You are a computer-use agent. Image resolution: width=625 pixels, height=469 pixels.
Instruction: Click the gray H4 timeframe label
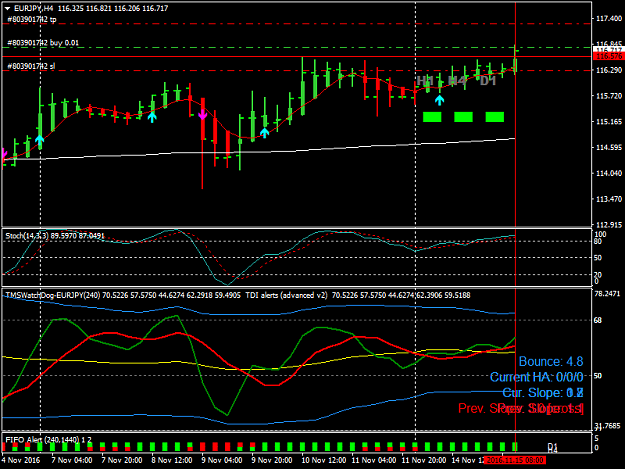(x=457, y=81)
